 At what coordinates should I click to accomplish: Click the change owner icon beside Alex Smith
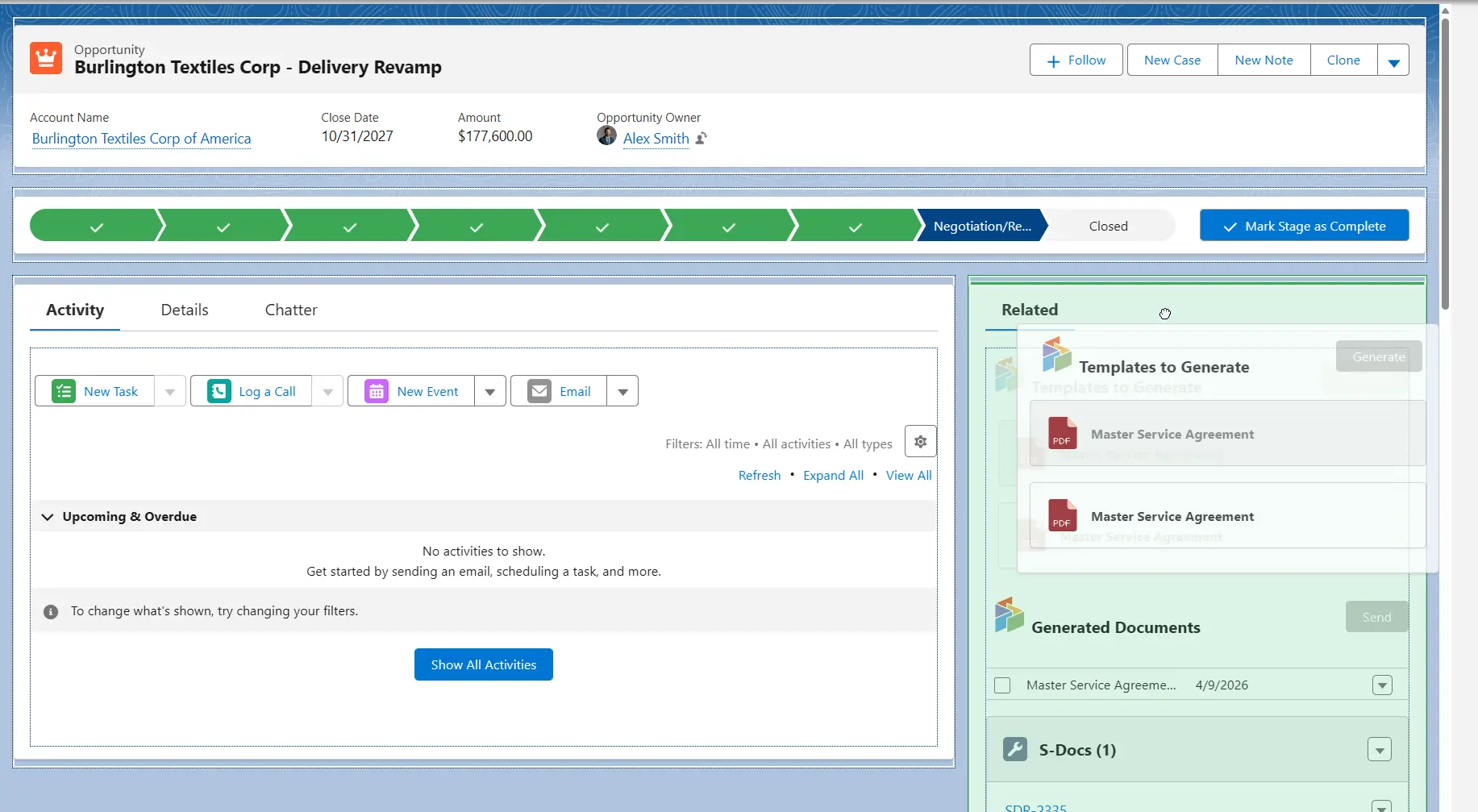click(x=702, y=139)
